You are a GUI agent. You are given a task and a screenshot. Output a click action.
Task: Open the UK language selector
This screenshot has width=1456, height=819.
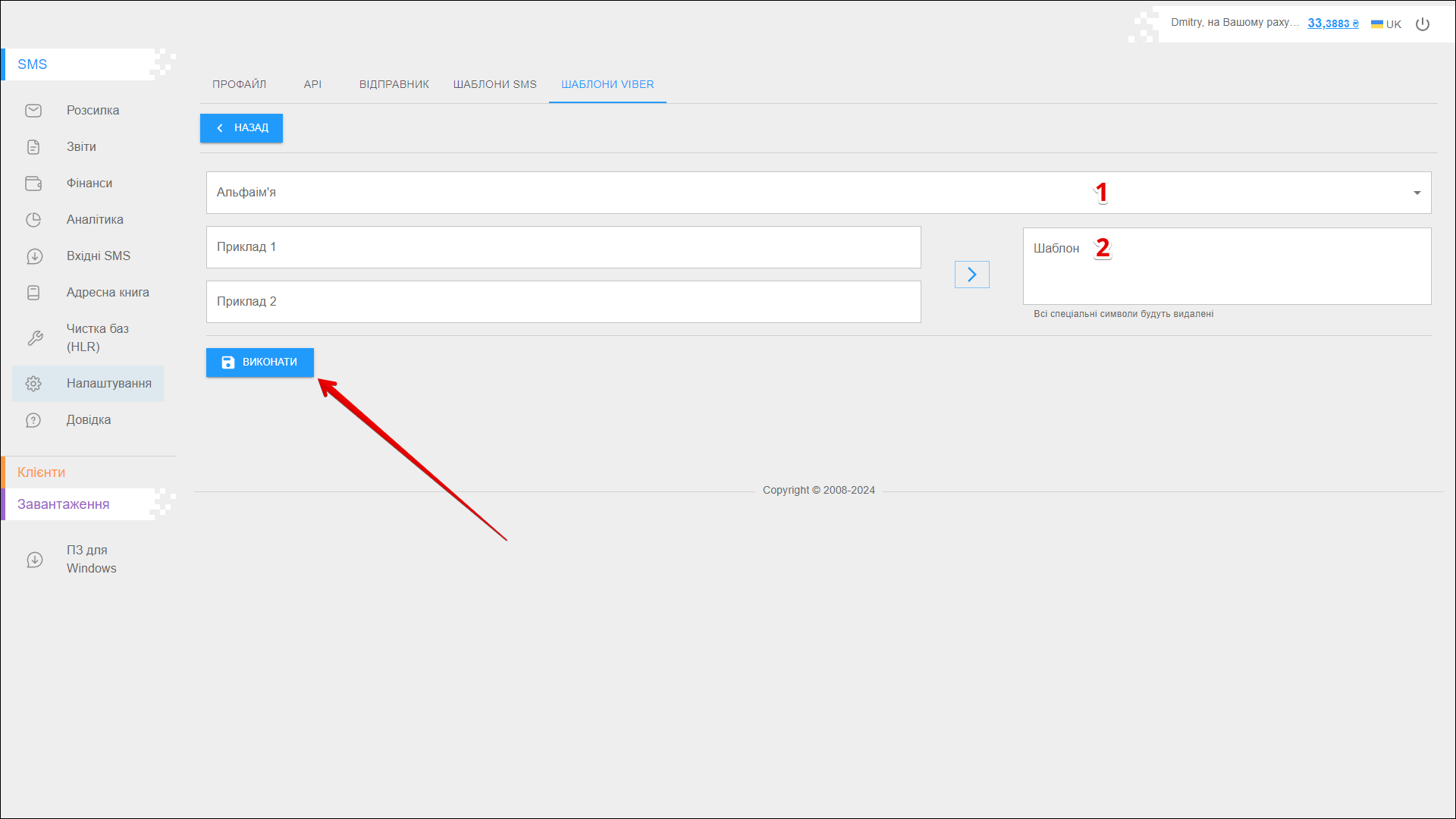(x=1386, y=24)
